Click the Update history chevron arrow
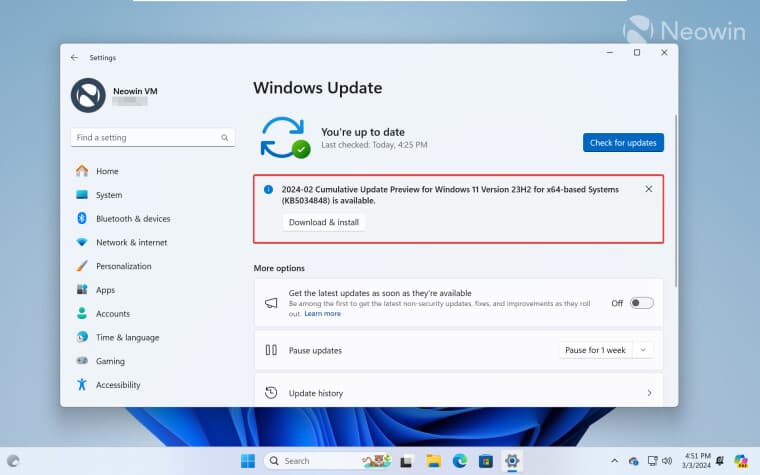 point(649,393)
